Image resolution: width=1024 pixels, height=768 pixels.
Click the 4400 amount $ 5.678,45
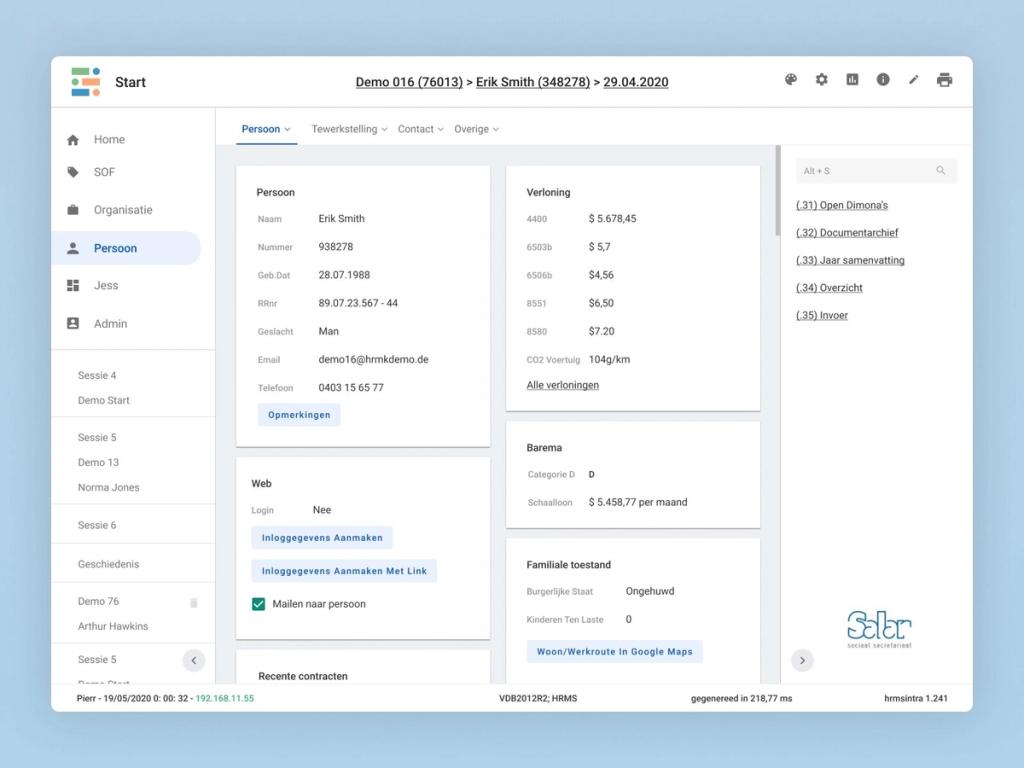click(x=613, y=219)
